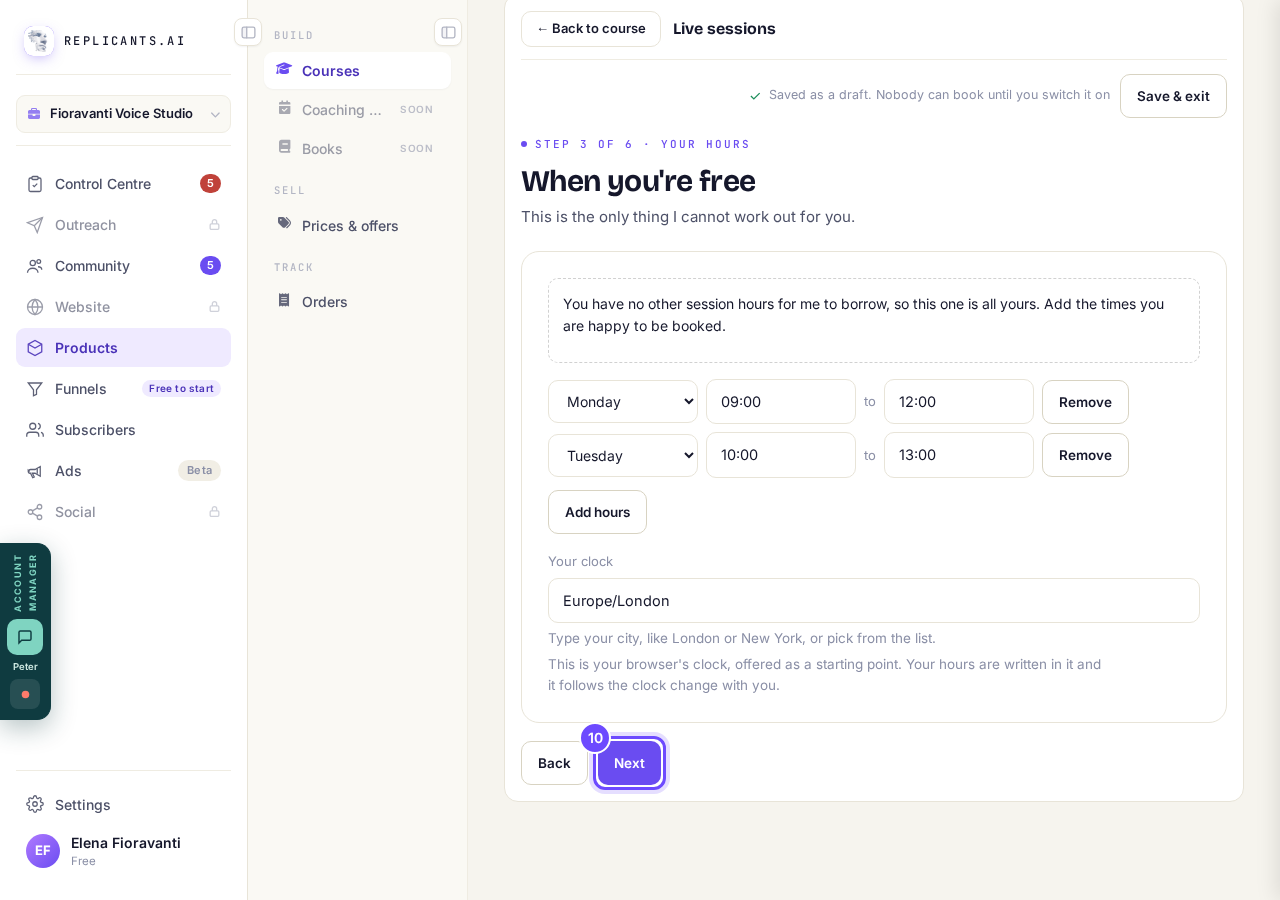Remove the Monday hours row

pos(1085,402)
